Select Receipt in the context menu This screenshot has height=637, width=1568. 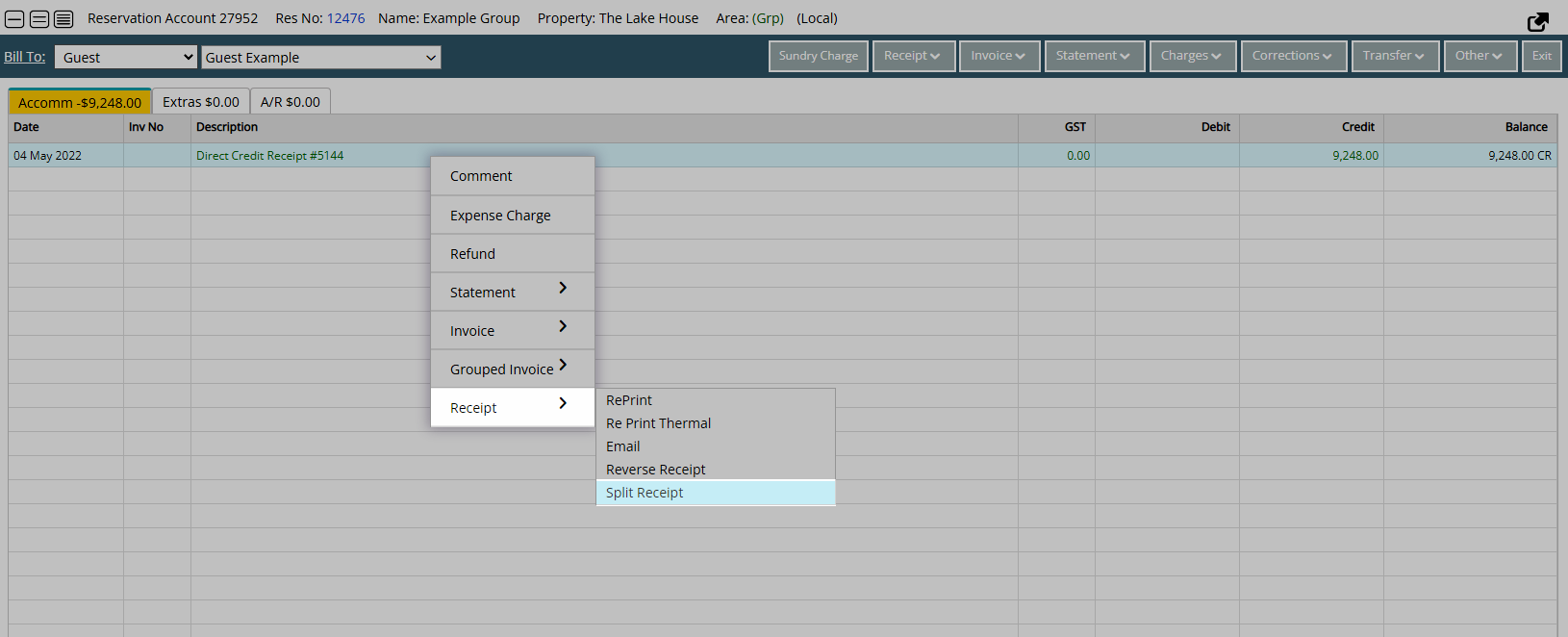pos(513,408)
